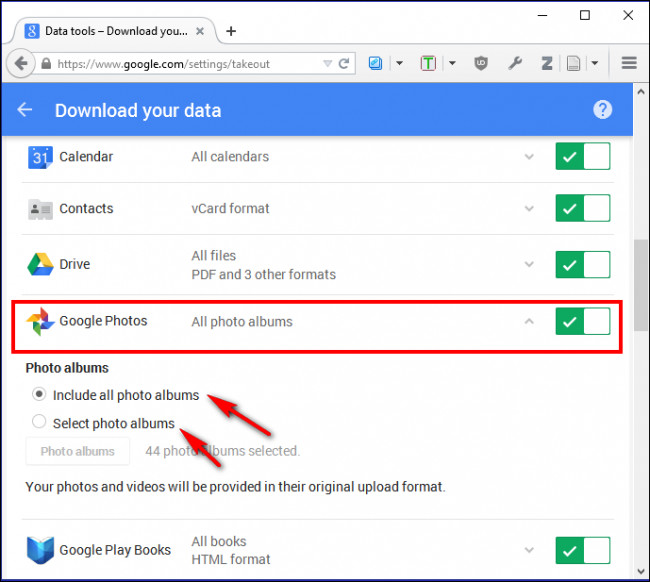This screenshot has height=582, width=650.
Task: Click the wrench extension icon
Action: 515,63
